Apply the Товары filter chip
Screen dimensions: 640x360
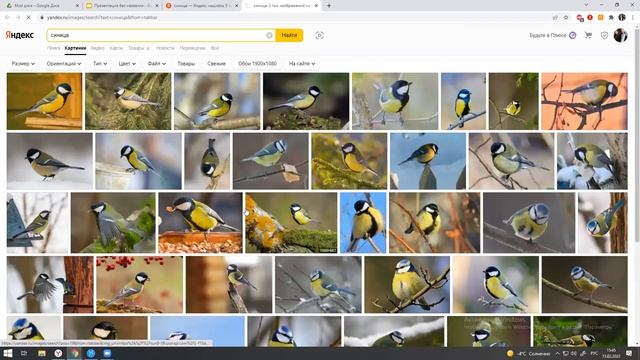click(186, 64)
